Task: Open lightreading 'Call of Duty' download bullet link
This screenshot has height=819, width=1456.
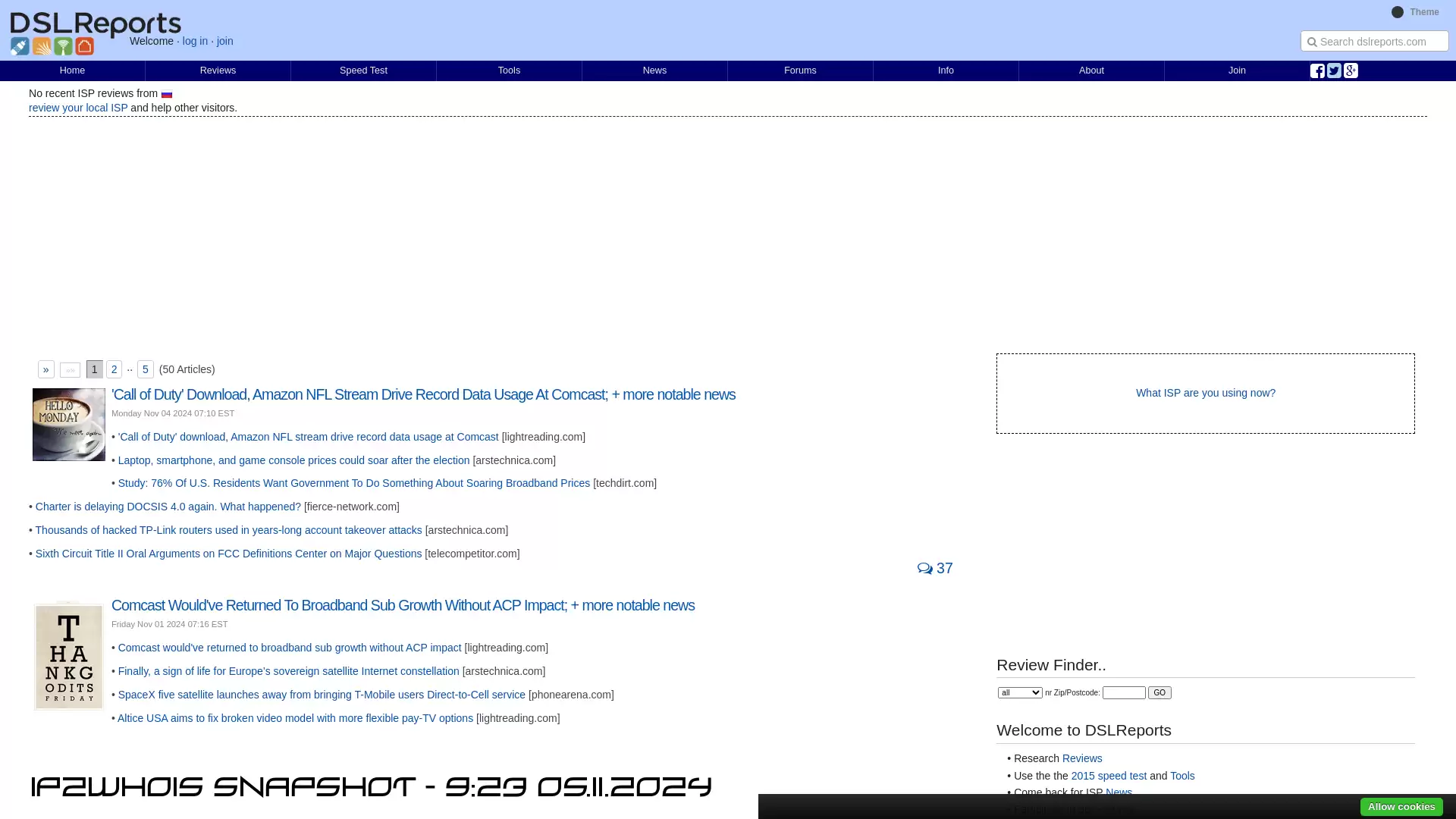Action: [309, 437]
